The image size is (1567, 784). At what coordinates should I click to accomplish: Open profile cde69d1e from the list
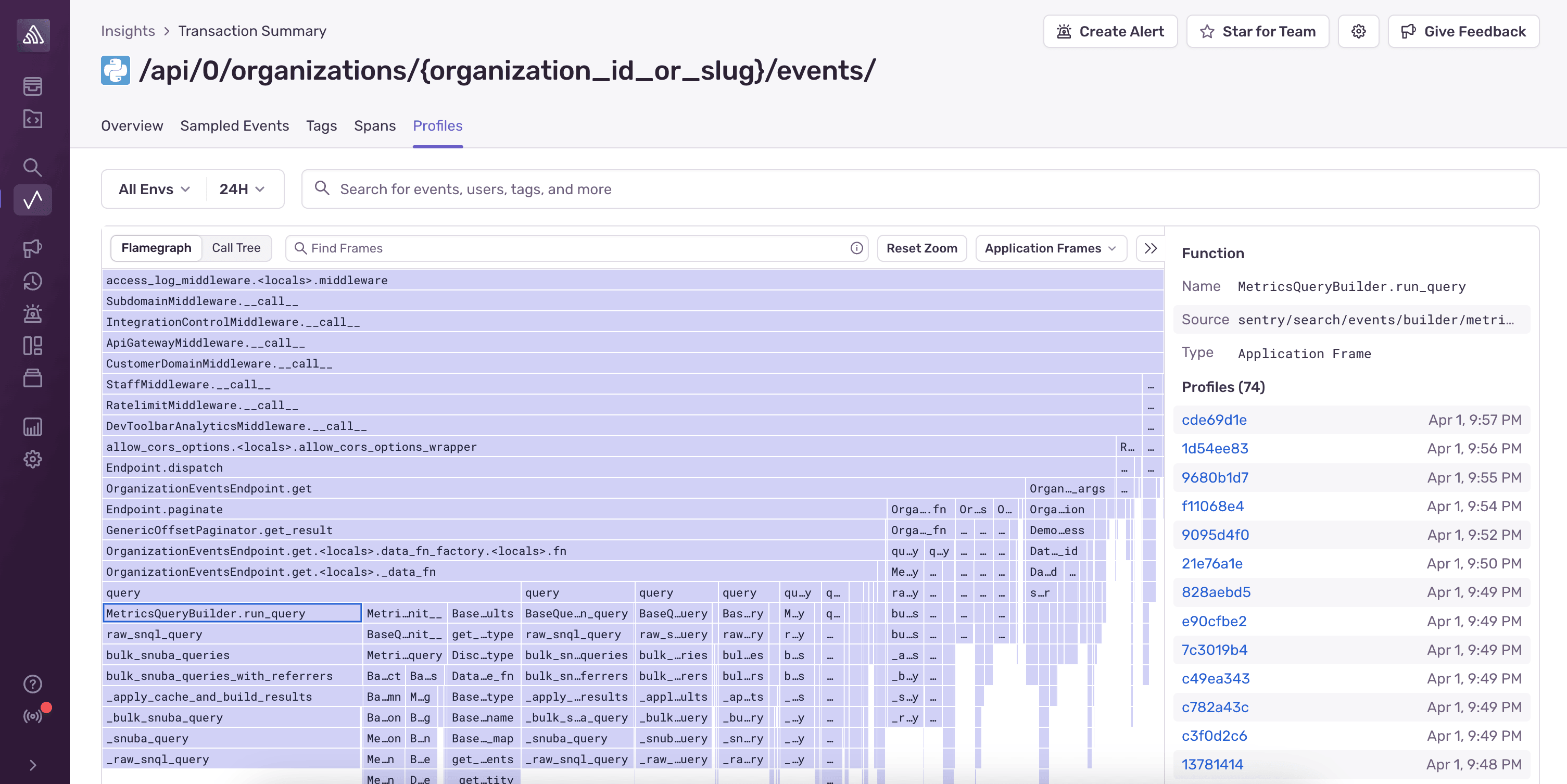pyautogui.click(x=1214, y=420)
